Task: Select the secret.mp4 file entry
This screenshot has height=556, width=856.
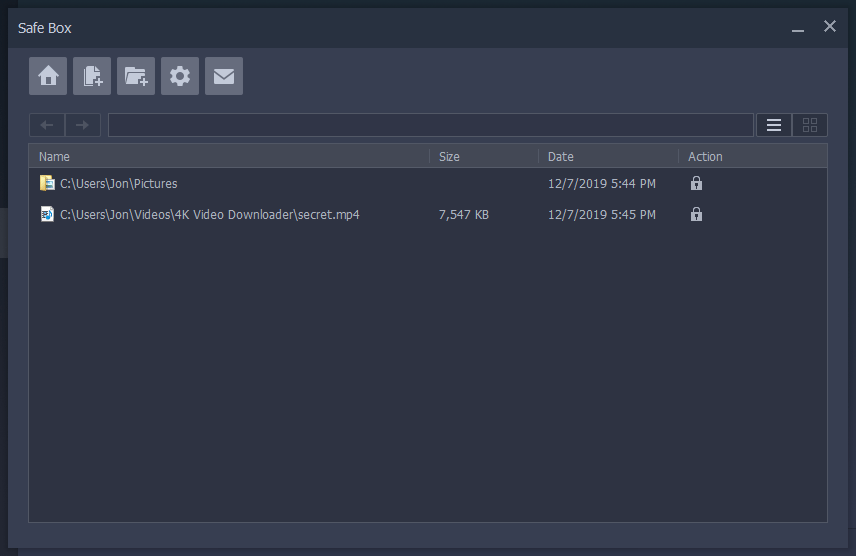Action: click(x=428, y=215)
